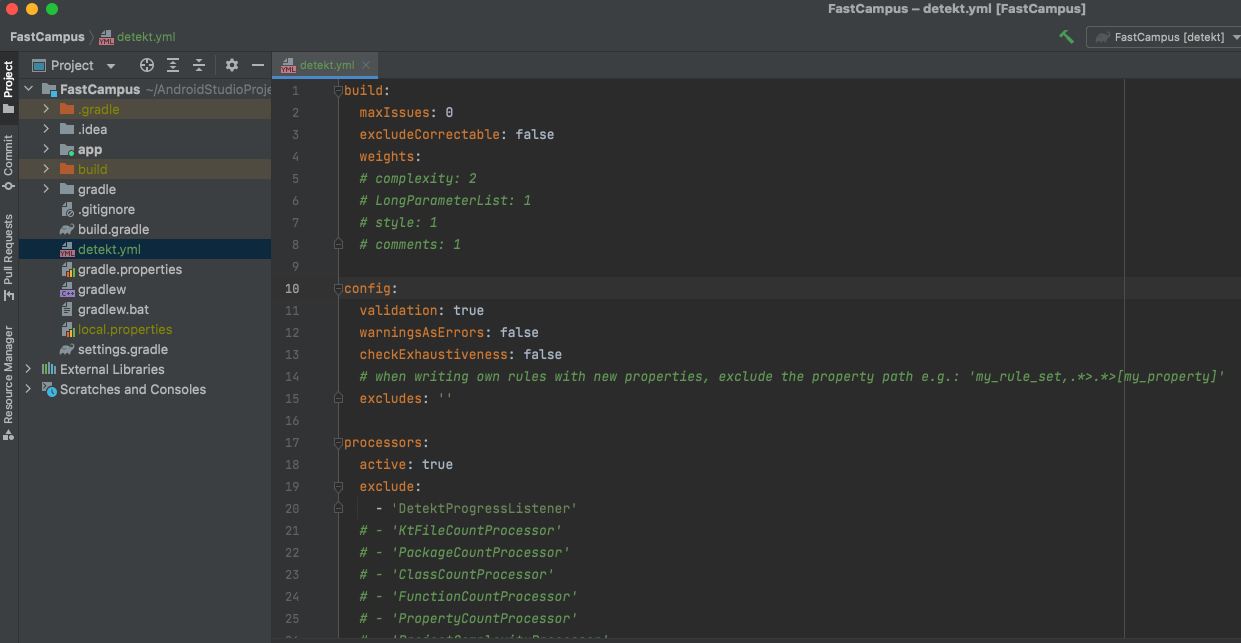Open the FastCampus [detekt] run configuration dropdown
The width and height of the screenshot is (1241, 643).
[x=1165, y=37]
